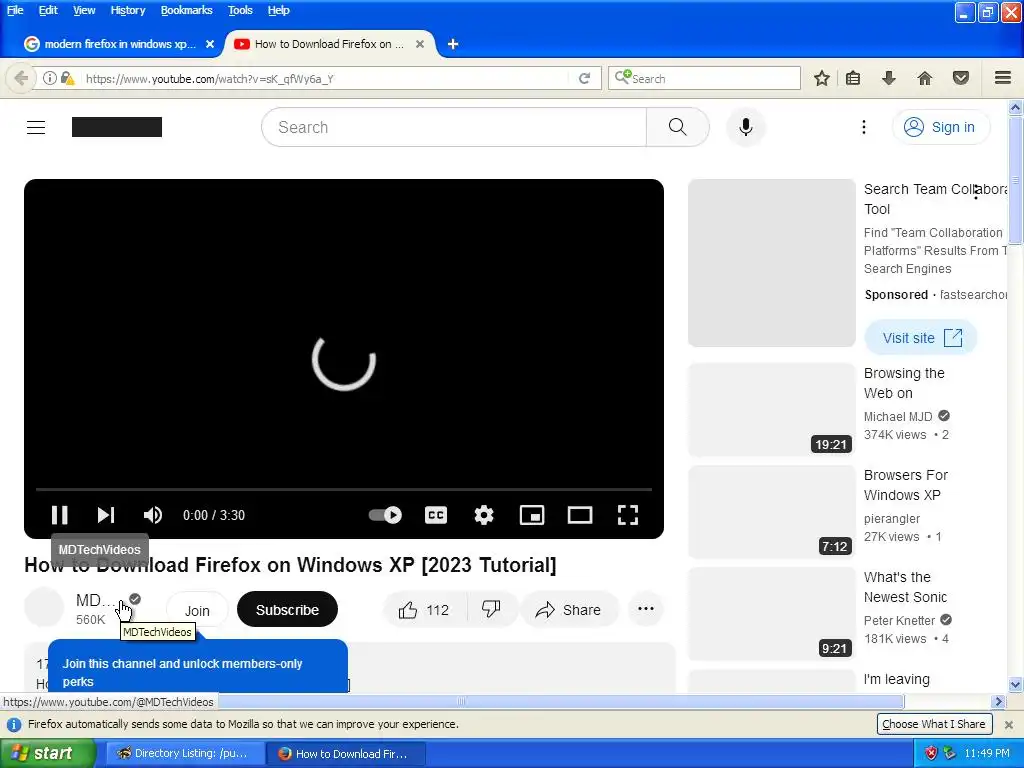Click the Join channel button
Viewport: 1024px width, 768px height.
pyautogui.click(x=197, y=611)
